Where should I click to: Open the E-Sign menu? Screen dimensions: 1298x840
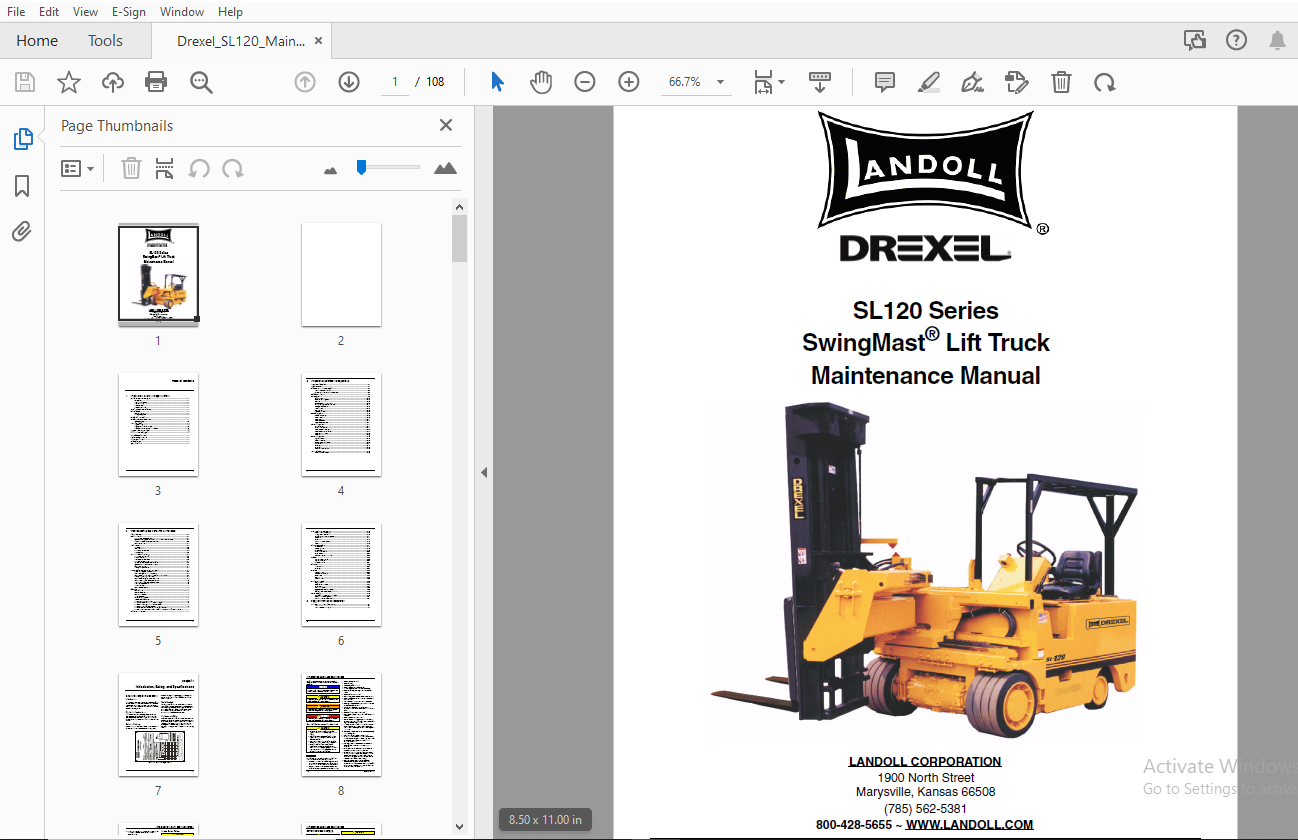click(128, 12)
